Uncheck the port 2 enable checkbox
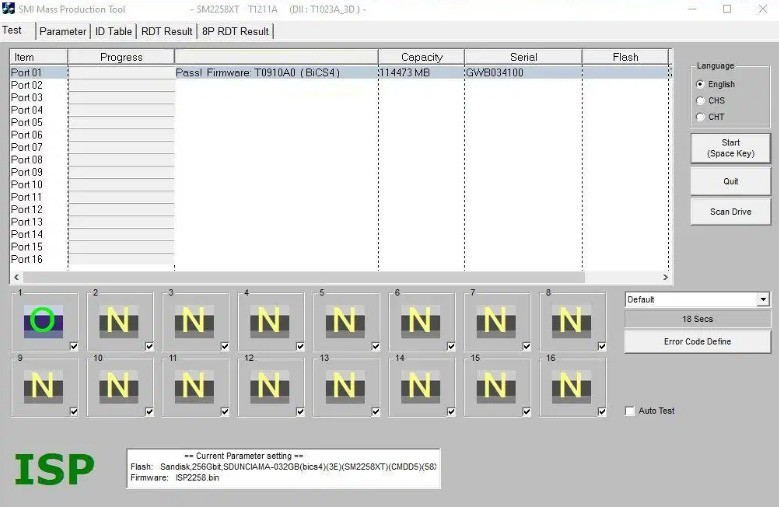Viewport: 779px width, 507px height. tap(150, 346)
